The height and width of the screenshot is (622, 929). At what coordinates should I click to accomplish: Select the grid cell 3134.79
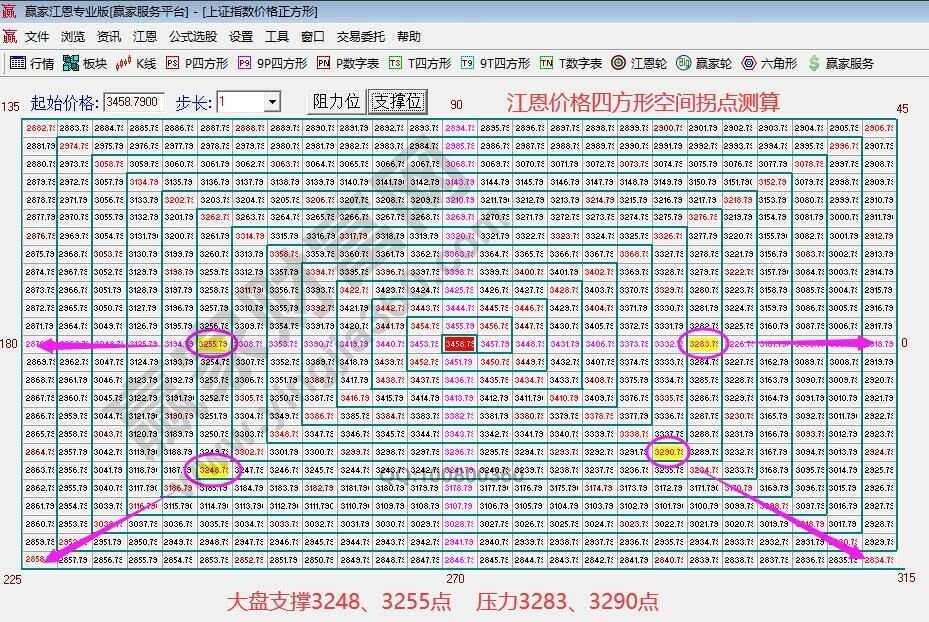click(144, 182)
